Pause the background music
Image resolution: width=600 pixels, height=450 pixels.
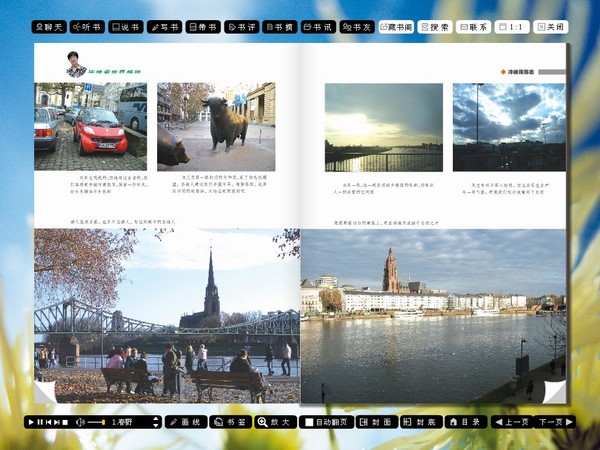click(x=40, y=422)
